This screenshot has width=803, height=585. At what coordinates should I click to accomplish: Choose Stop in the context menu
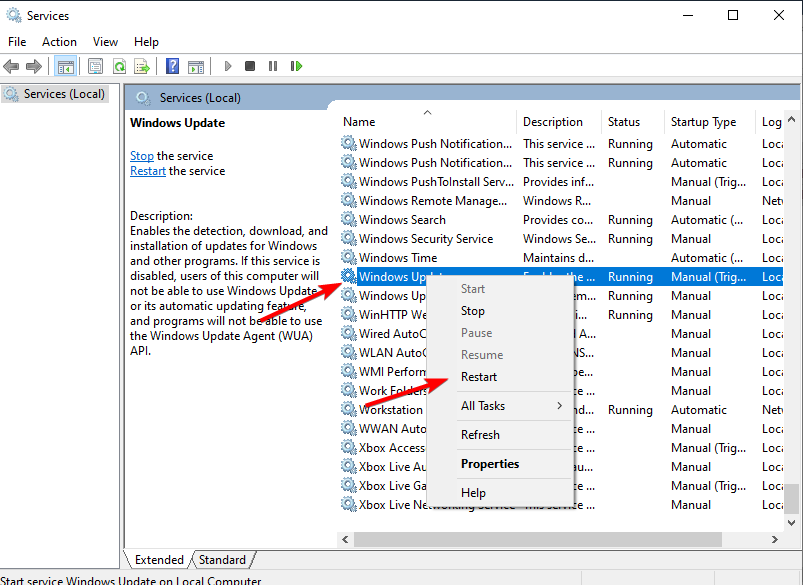pos(499,311)
